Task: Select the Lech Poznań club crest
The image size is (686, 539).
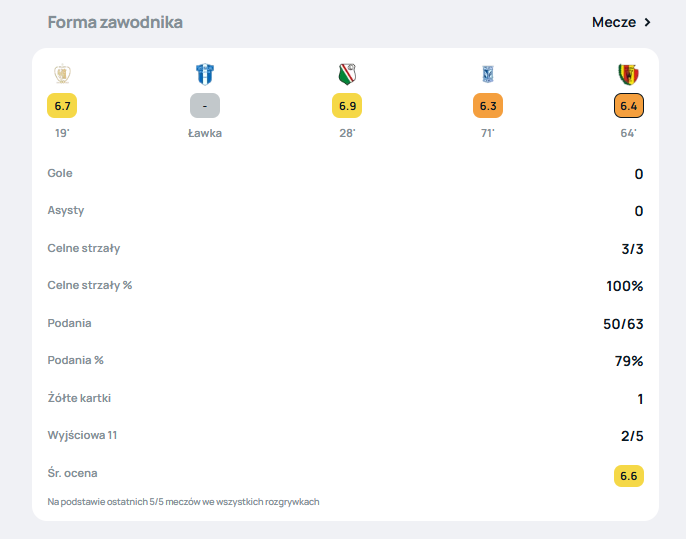Action: [x=488, y=74]
